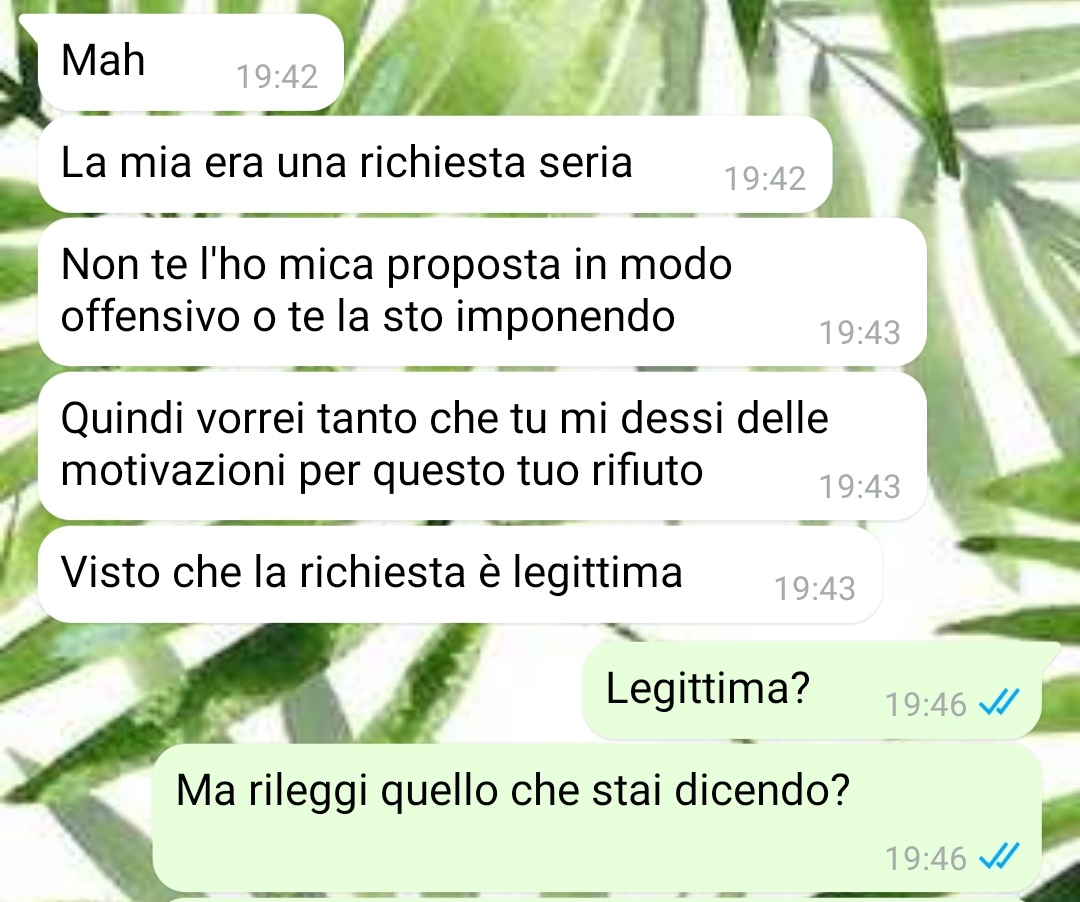Tap 19:43 timestamp on 'motivazioni' message

tap(860, 487)
